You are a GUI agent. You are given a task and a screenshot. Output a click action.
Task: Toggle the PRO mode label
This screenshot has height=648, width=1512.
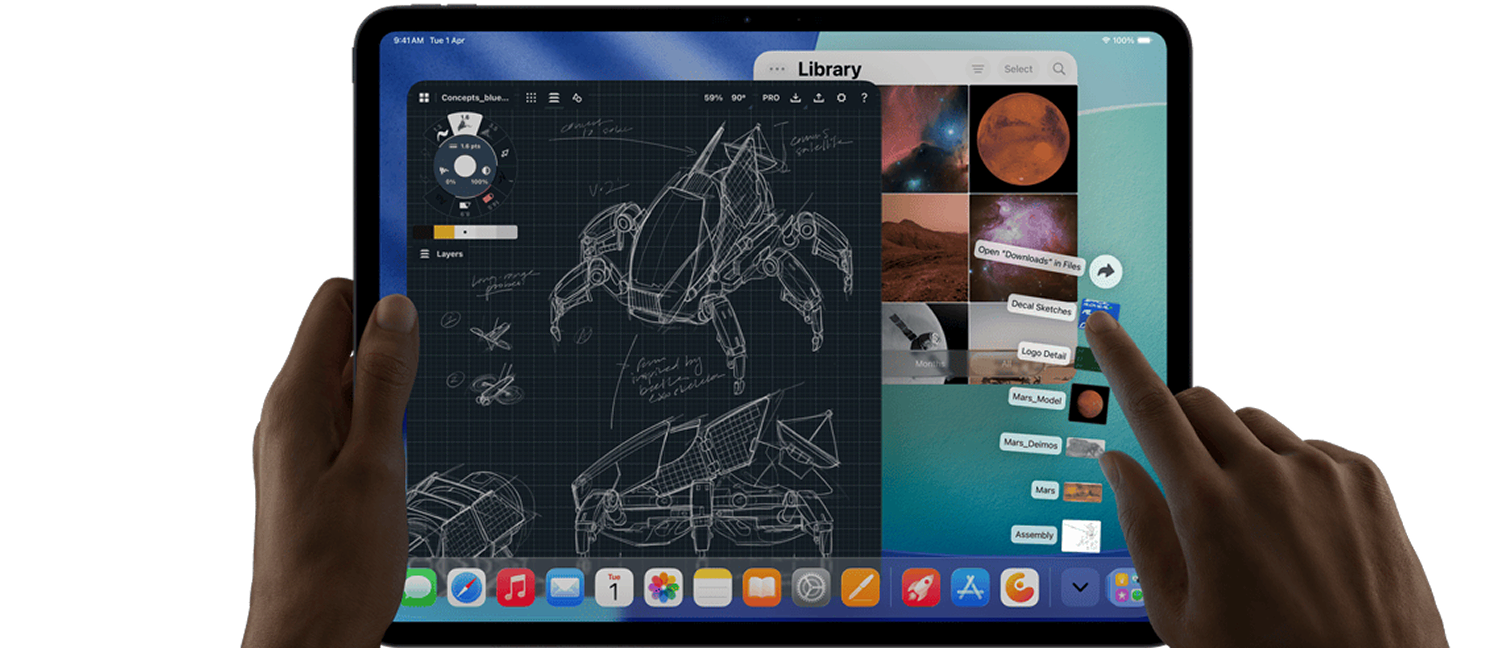(x=771, y=98)
